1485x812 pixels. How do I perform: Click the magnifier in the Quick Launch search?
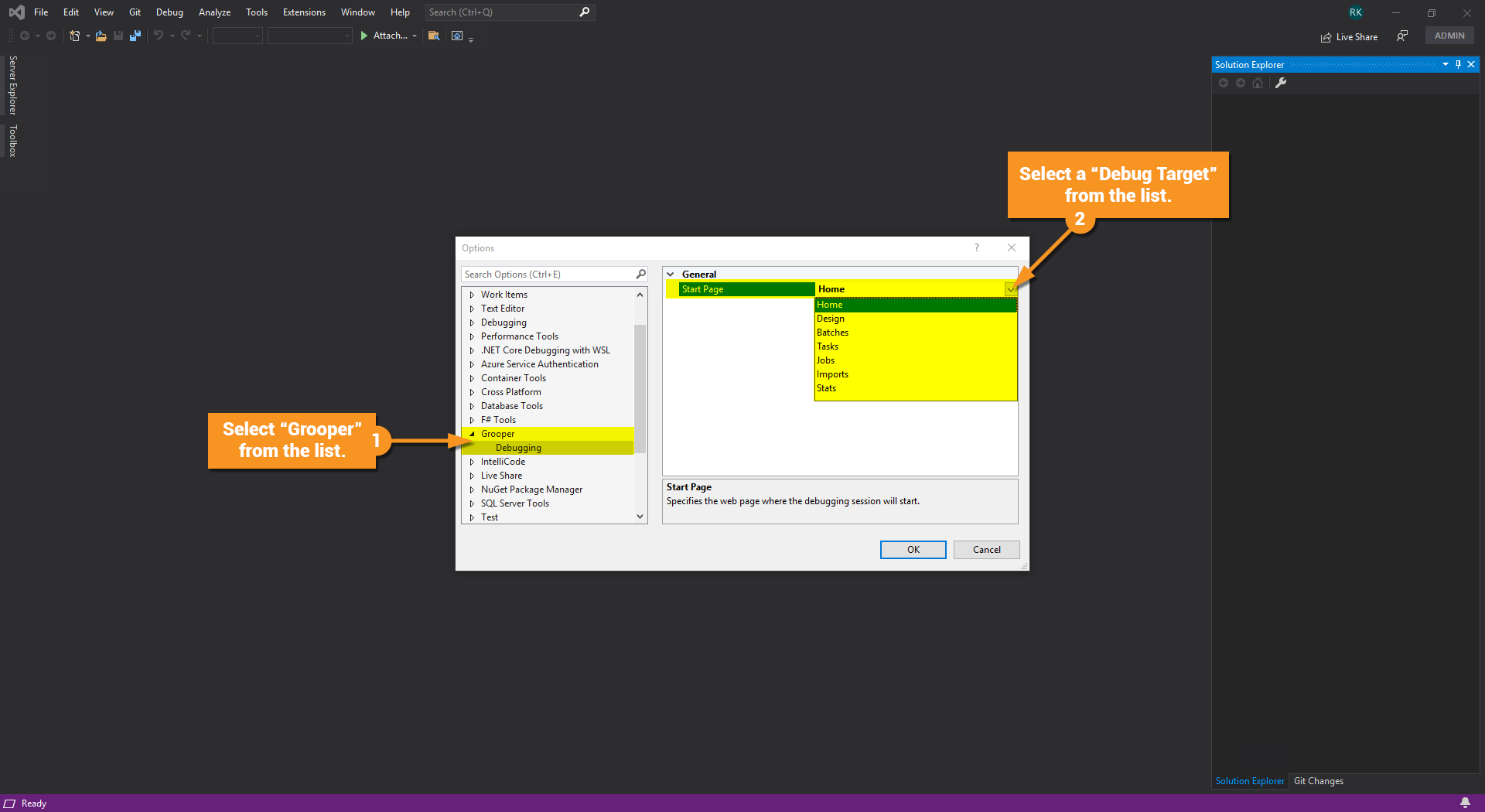tap(585, 12)
